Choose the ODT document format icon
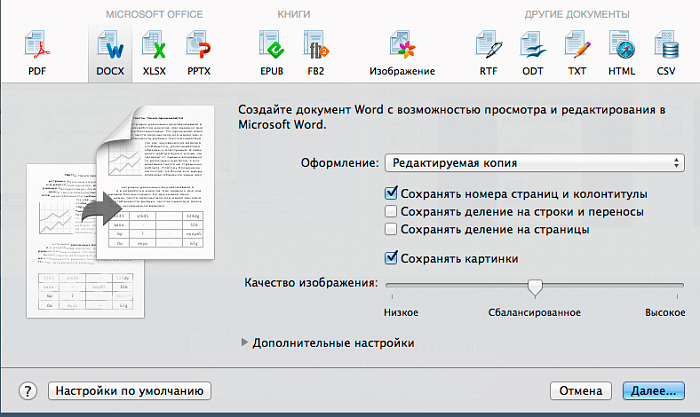This screenshot has height=417, width=700. pos(533,53)
